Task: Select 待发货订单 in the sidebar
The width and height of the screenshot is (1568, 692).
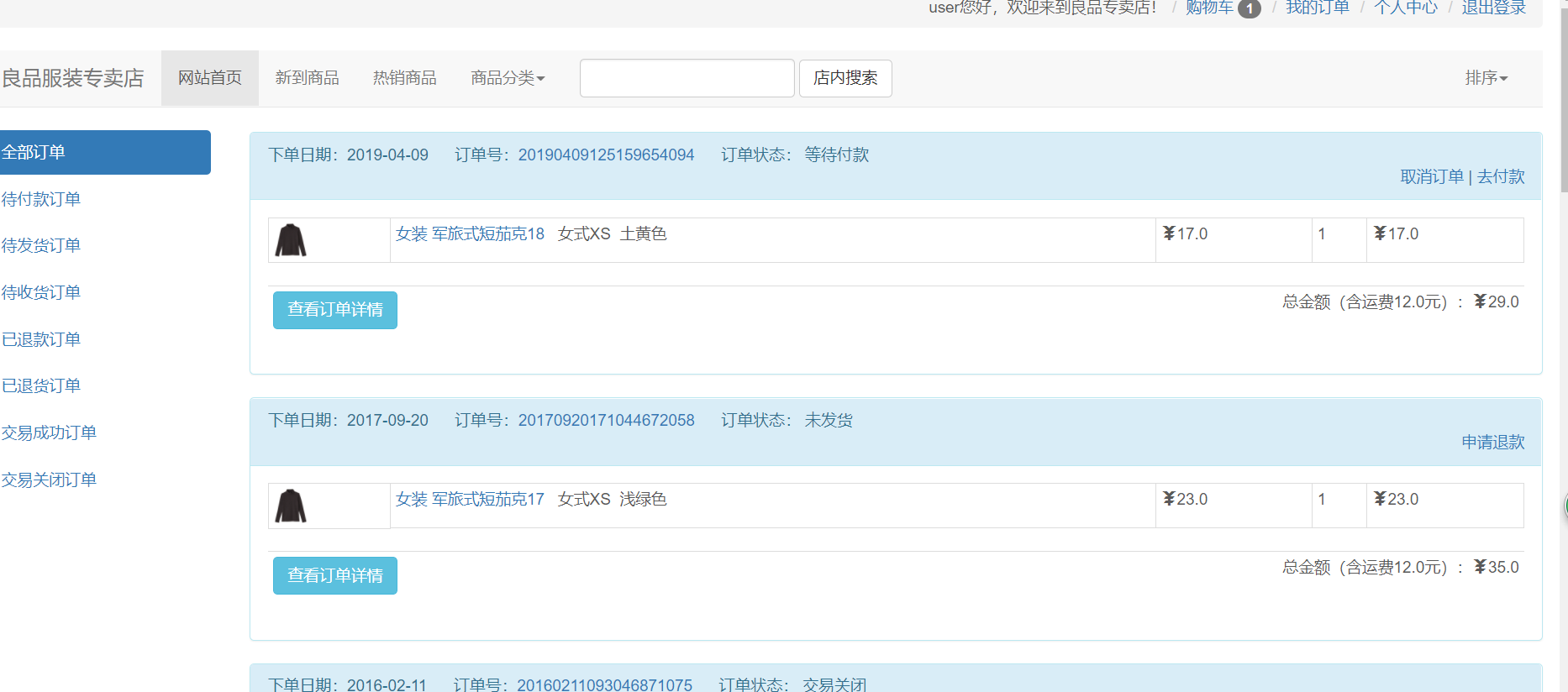Action: (41, 245)
